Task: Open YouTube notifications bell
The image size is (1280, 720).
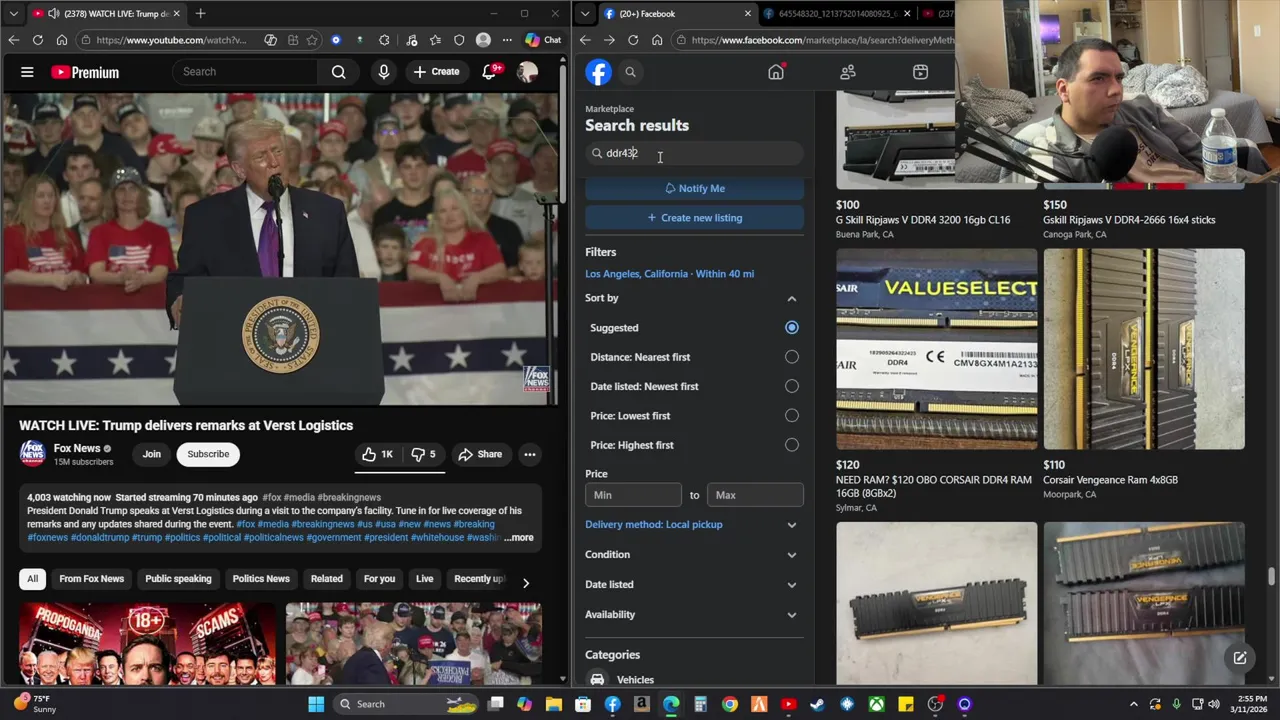Action: [x=490, y=72]
